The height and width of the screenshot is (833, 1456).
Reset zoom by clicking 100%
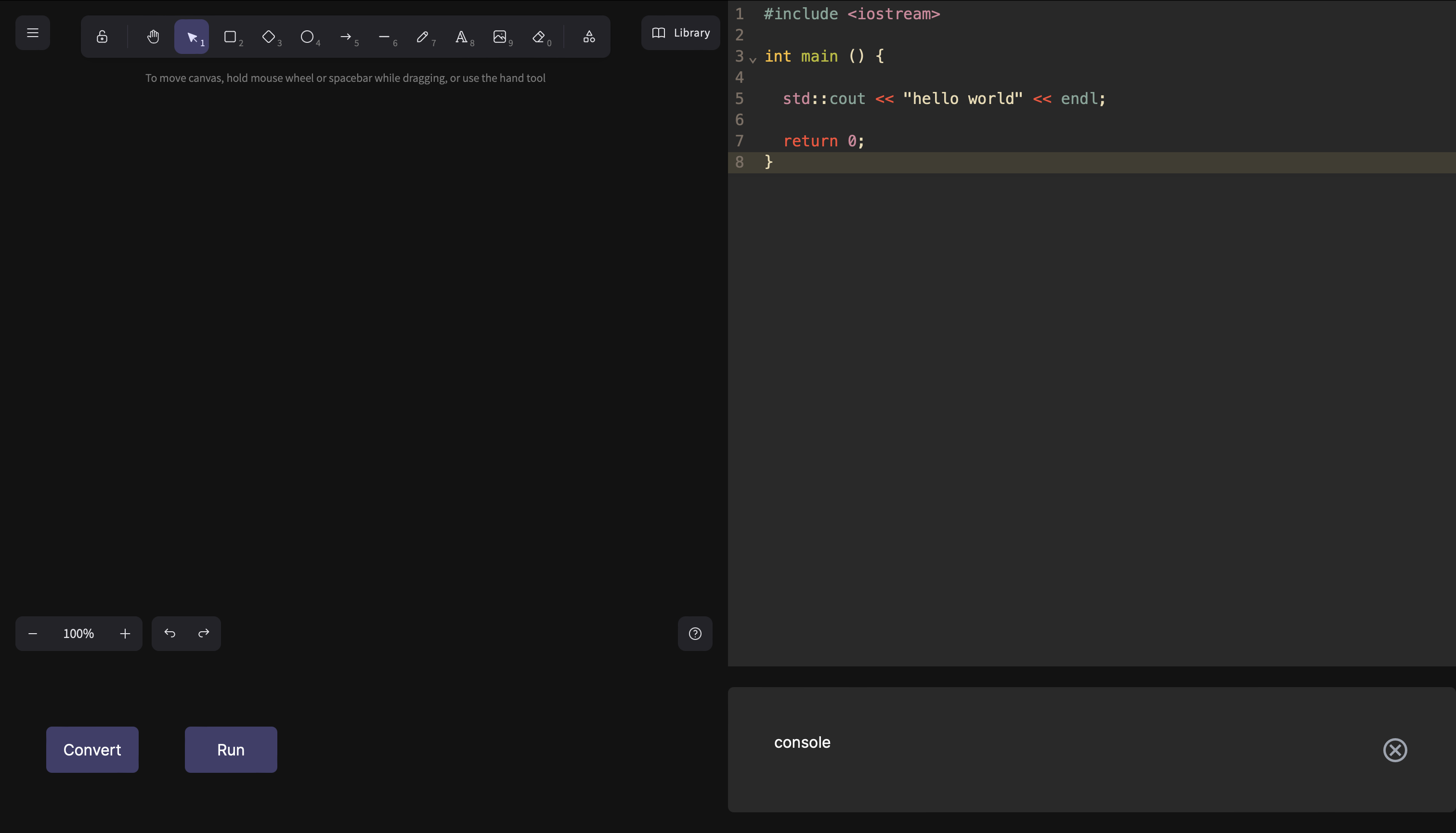coord(78,633)
